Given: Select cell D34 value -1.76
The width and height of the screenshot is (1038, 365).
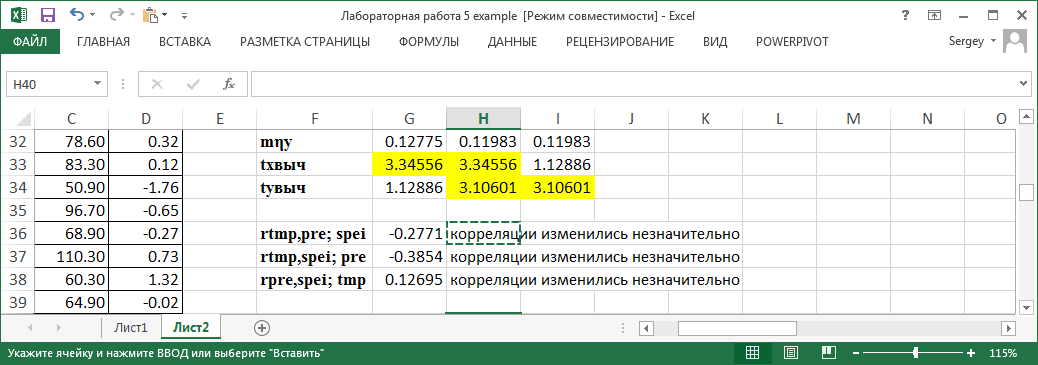Looking at the screenshot, I should point(145,187).
